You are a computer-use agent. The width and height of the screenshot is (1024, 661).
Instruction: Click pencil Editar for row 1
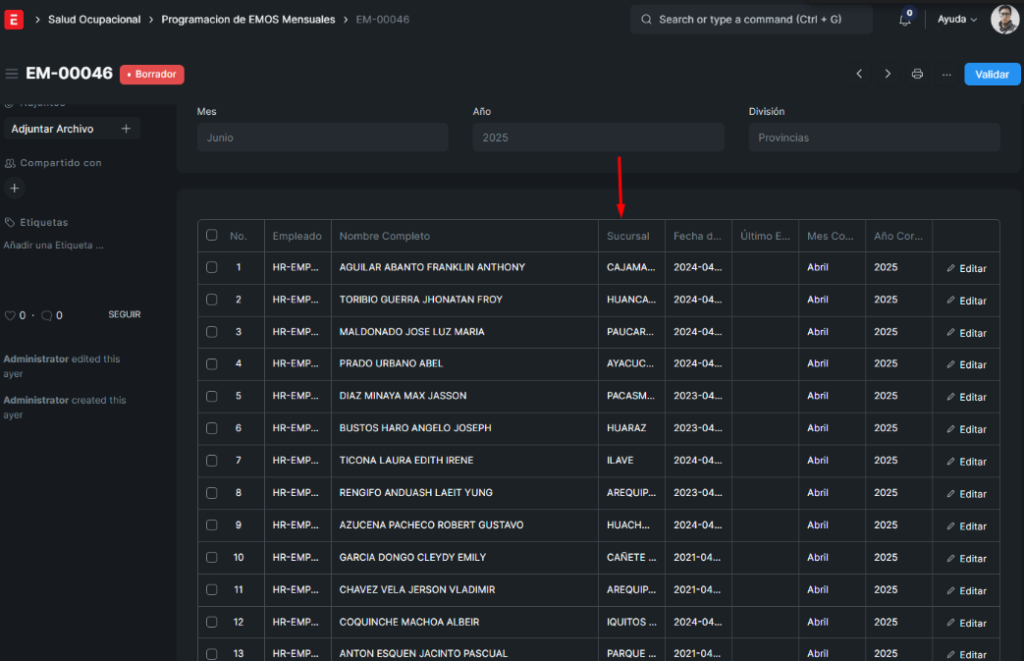tap(966, 268)
